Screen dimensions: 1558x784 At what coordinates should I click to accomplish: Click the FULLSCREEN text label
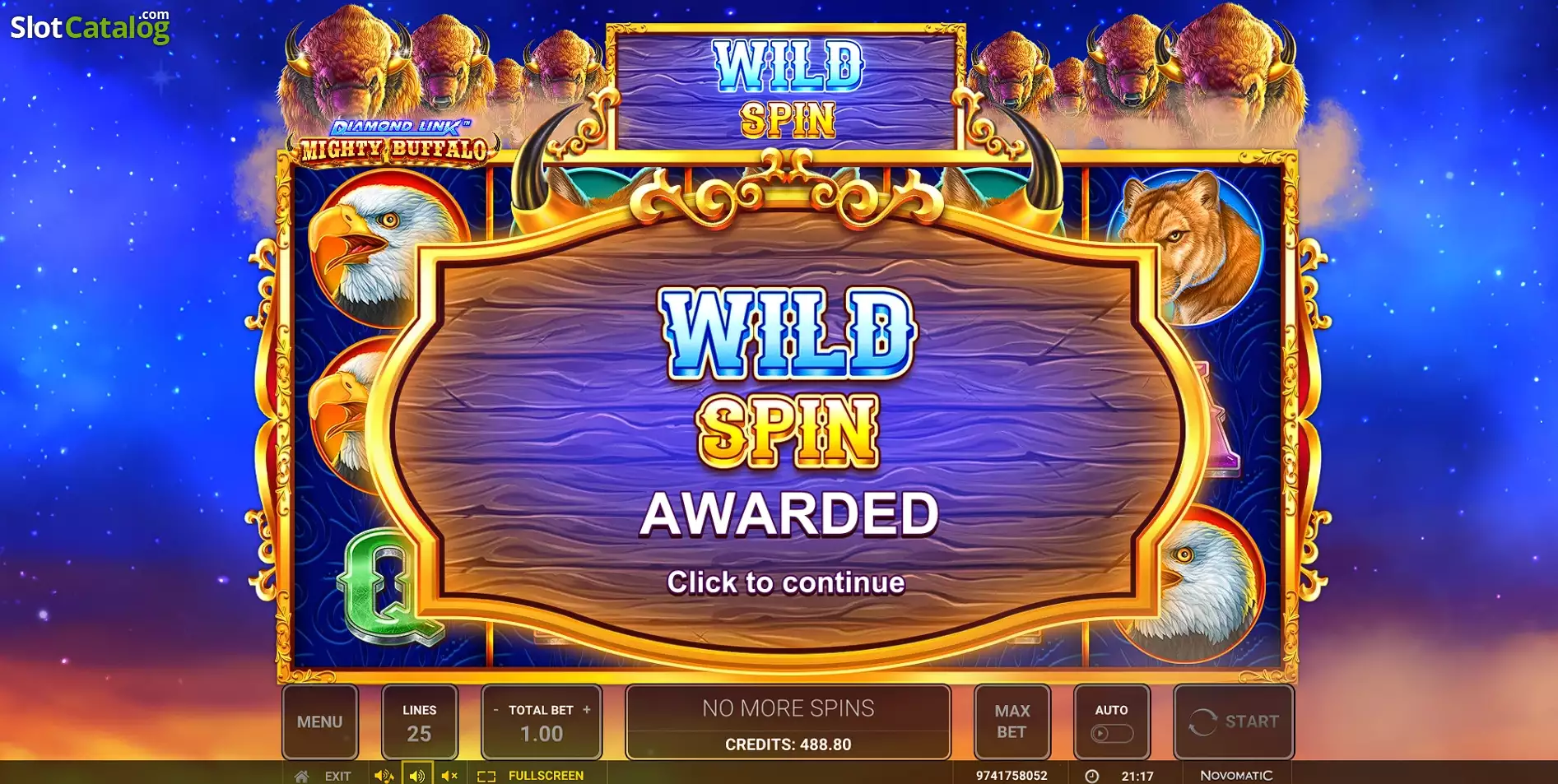coord(546,776)
